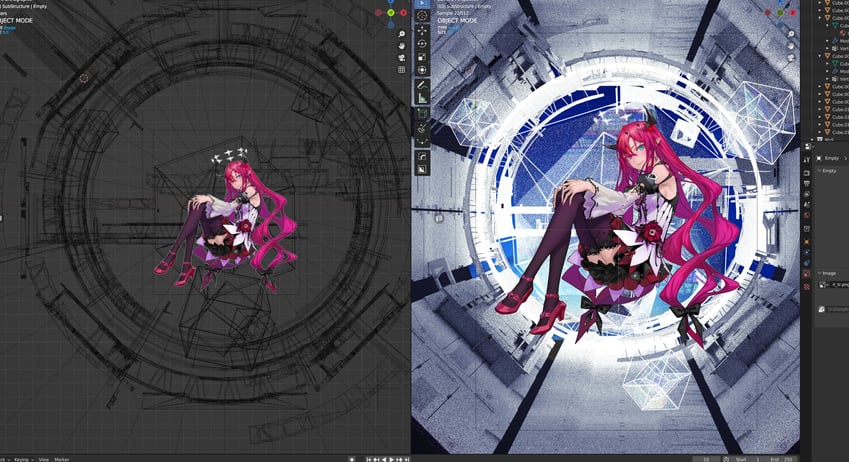The image size is (849, 462).
Task: Open the Output properties tab
Action: click(x=807, y=184)
